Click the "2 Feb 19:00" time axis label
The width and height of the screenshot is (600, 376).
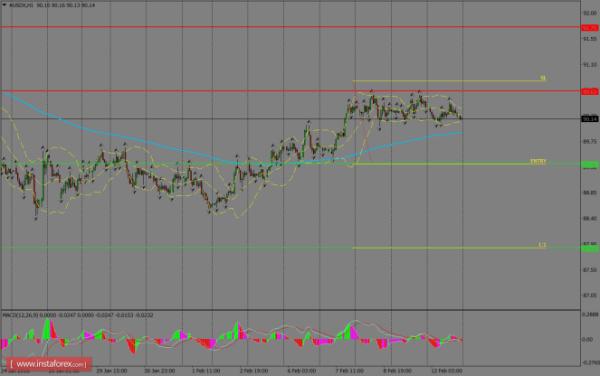(x=254, y=371)
